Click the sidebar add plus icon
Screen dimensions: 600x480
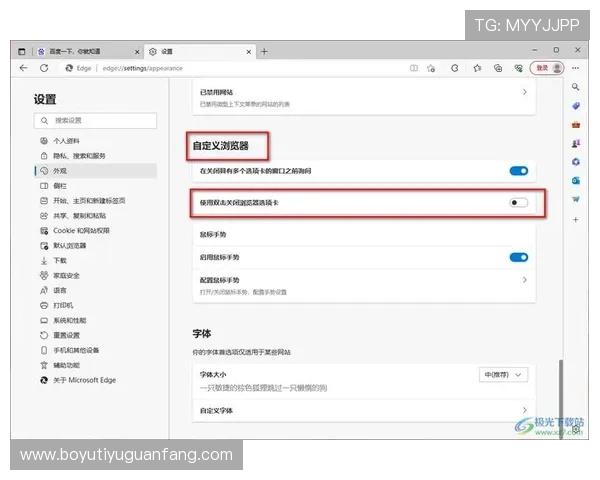click(576, 219)
